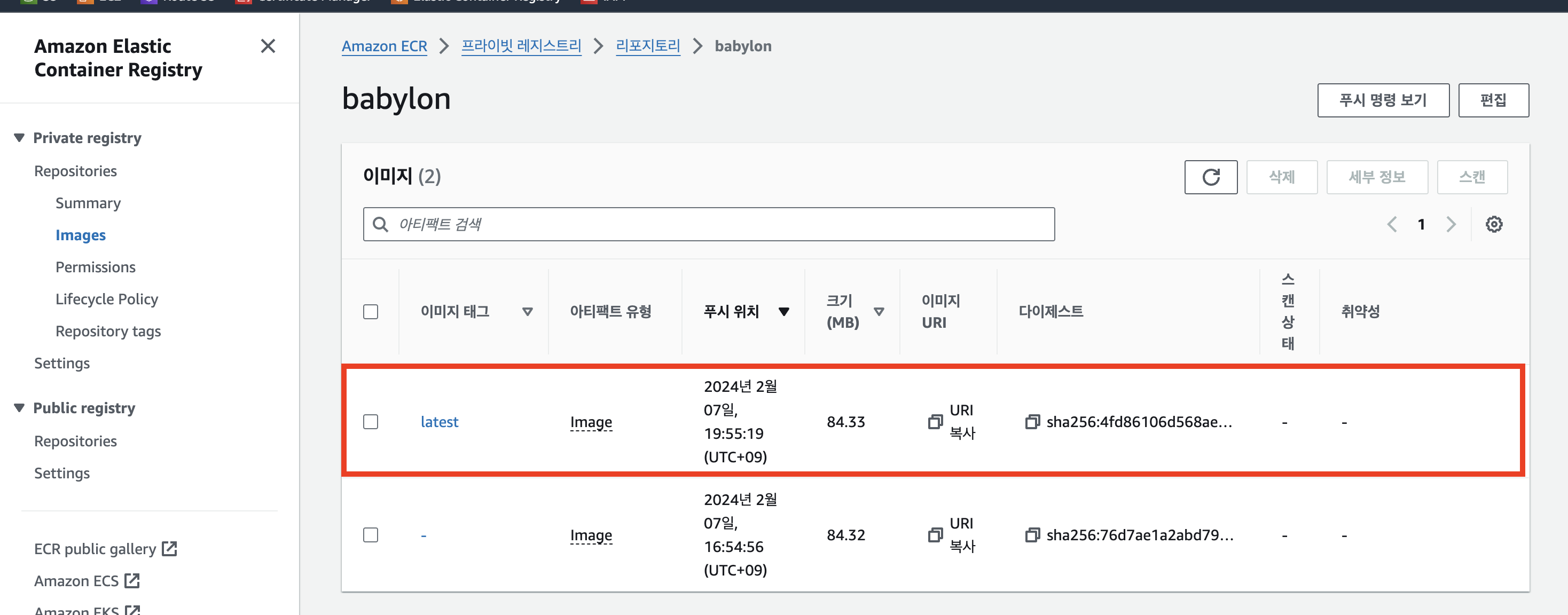Click the 84.33 size value

845,422
